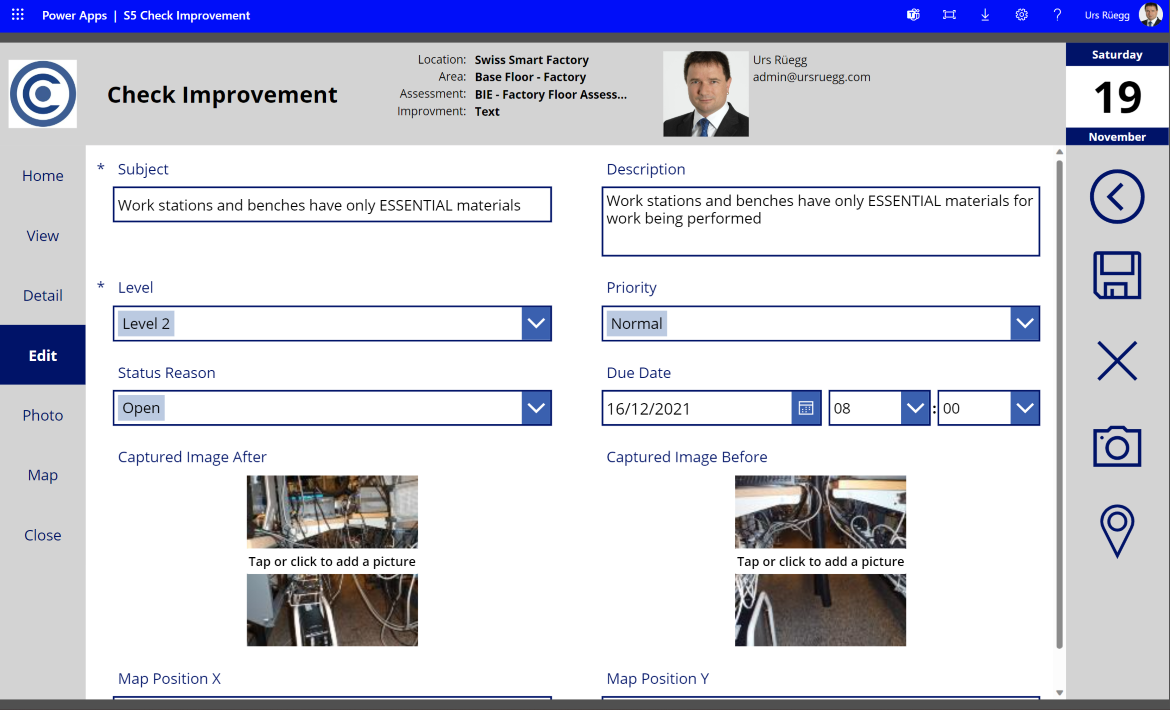This screenshot has width=1170, height=710.
Task: Select the Edit sidebar item
Action: (x=43, y=355)
